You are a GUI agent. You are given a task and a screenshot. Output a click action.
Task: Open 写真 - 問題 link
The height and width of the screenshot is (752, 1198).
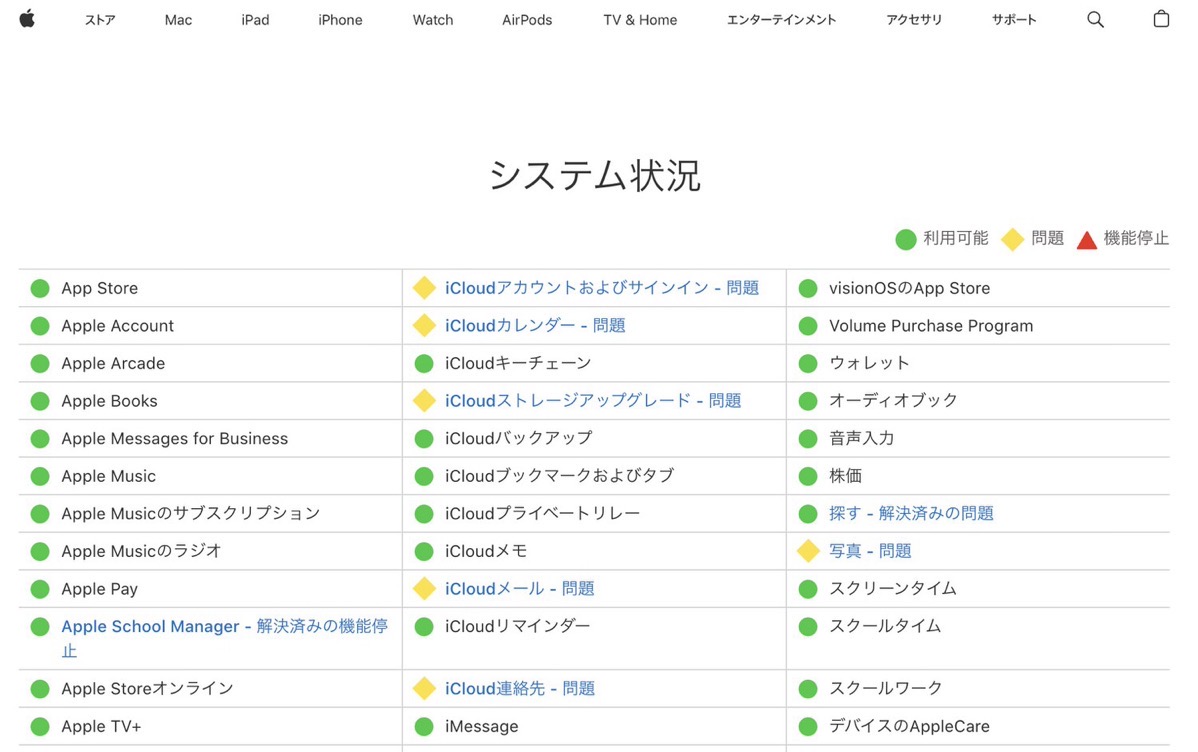pos(870,551)
